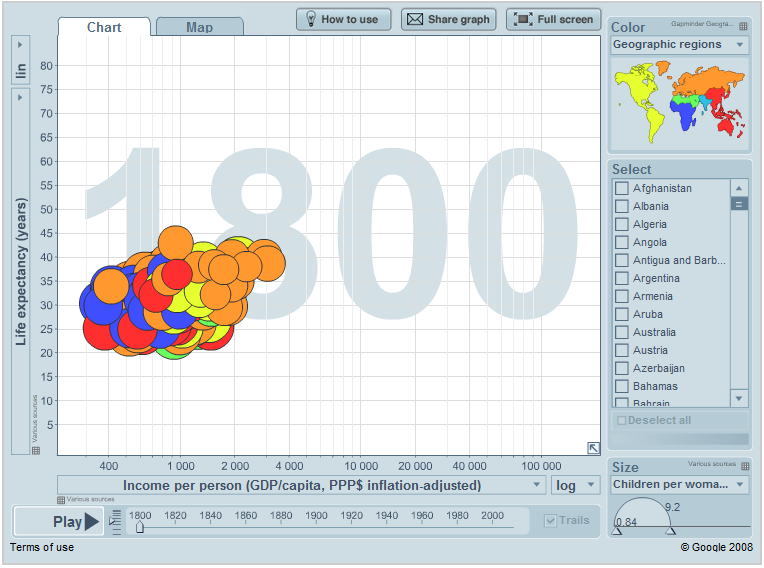Open the Terms of use link
This screenshot has width=764, height=568.
point(42,547)
